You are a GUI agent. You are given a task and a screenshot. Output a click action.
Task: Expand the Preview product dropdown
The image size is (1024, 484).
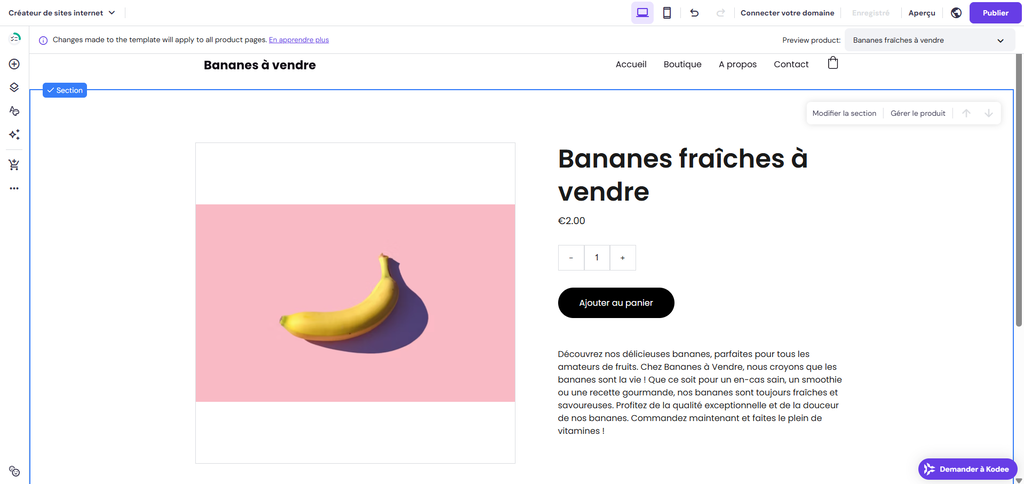pyautogui.click(x=927, y=40)
